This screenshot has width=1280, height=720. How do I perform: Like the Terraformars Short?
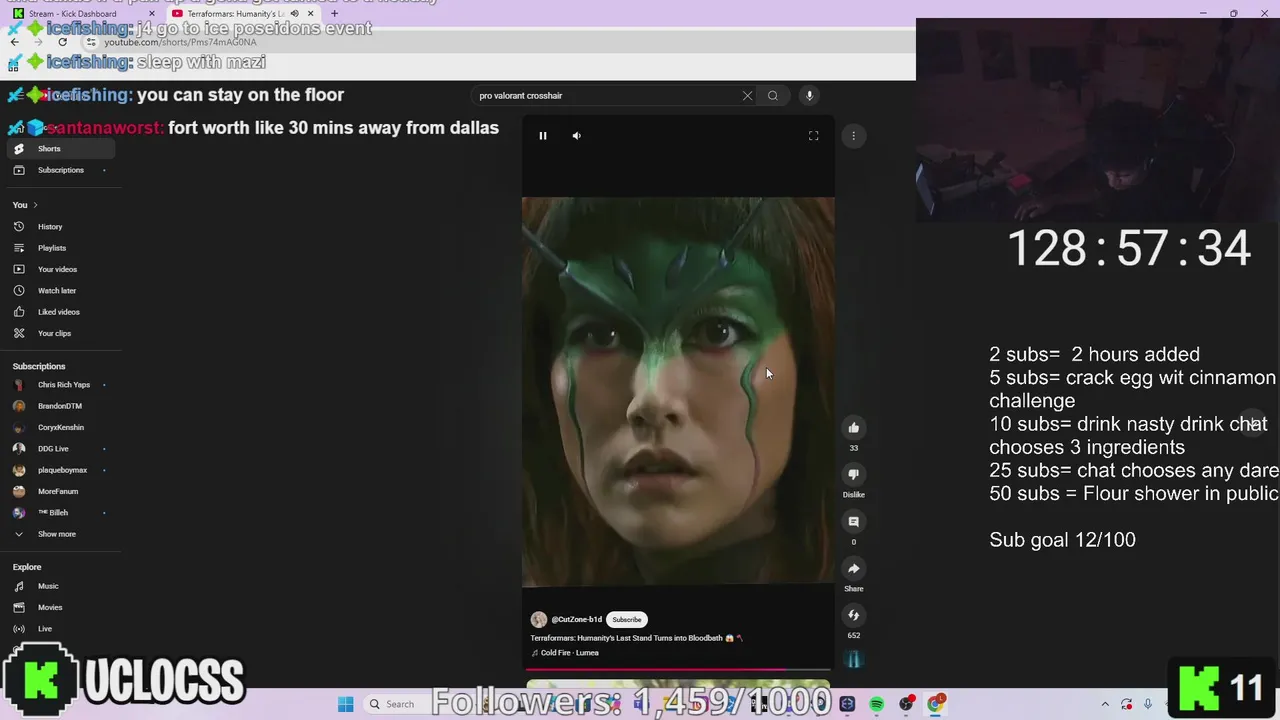pos(854,428)
